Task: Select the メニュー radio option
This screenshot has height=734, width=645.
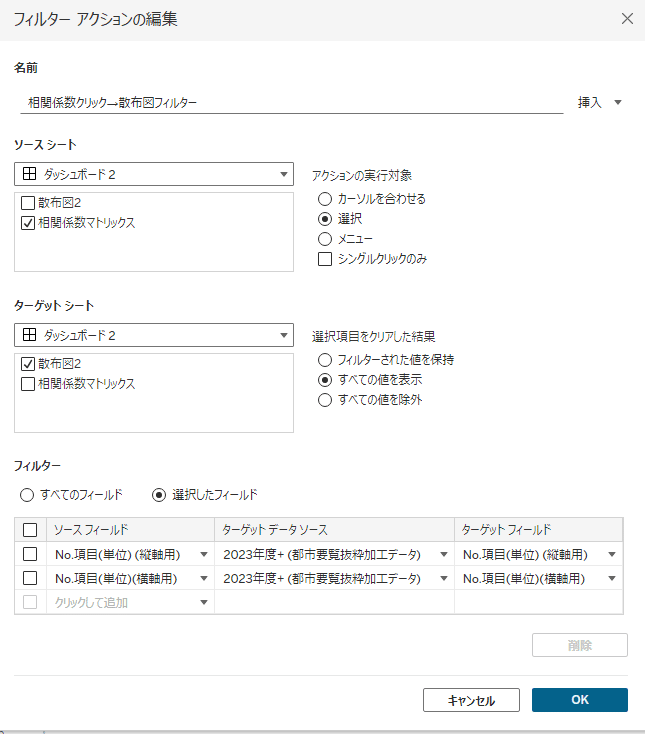Action: click(325, 239)
